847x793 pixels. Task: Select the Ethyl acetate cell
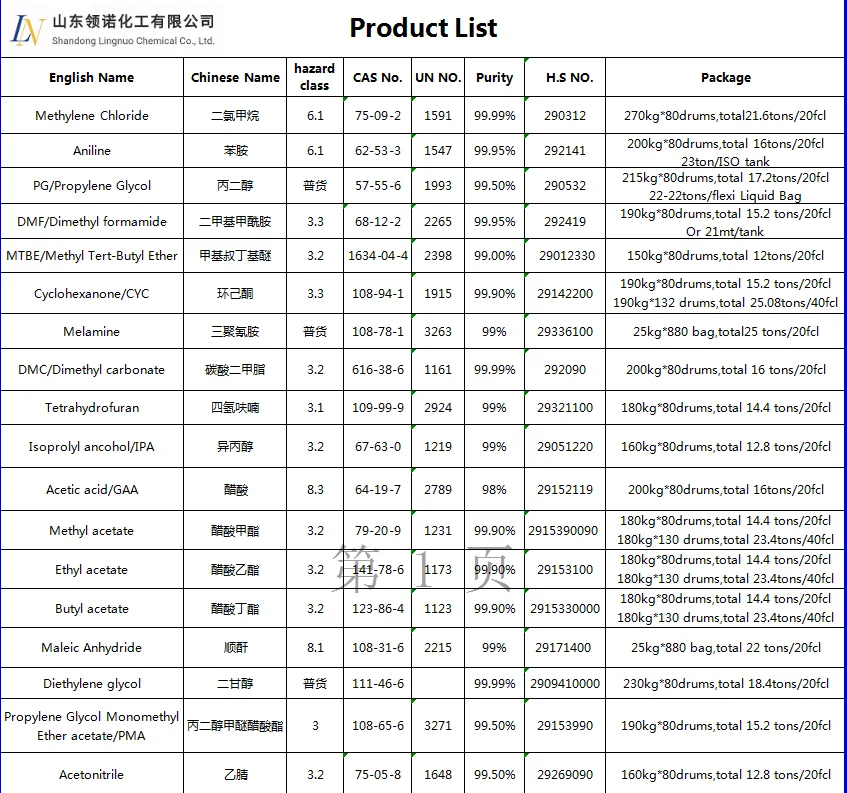coord(92,569)
